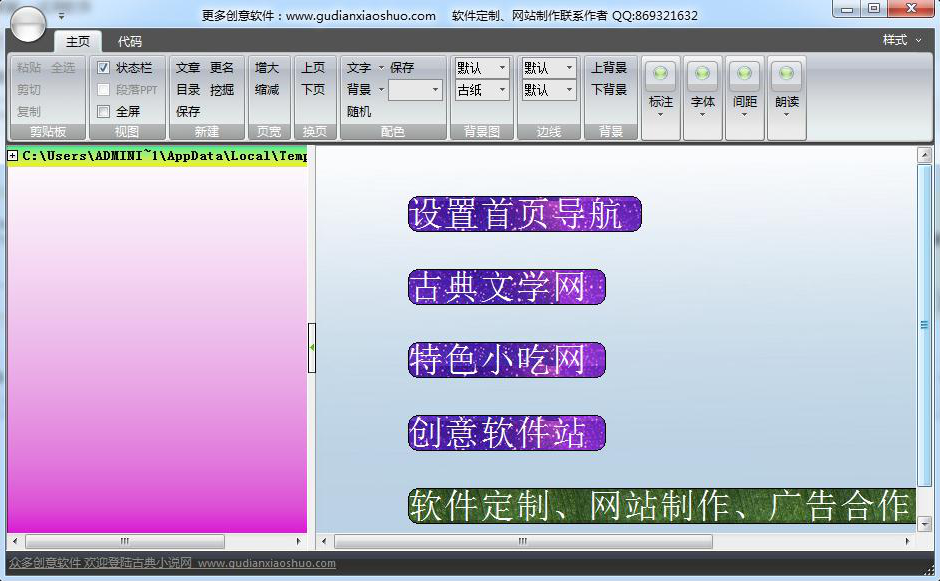The width and height of the screenshot is (940, 581).
Task: Open the 古纸 background image dropdown
Action: 482,90
